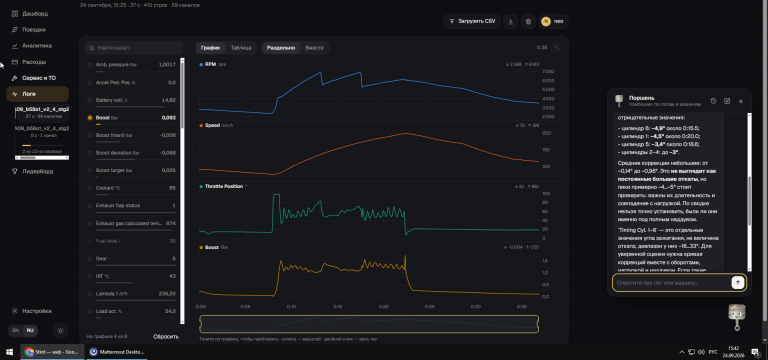Open chat history in Поршень panel
The height and width of the screenshot is (360, 768).
(x=713, y=101)
